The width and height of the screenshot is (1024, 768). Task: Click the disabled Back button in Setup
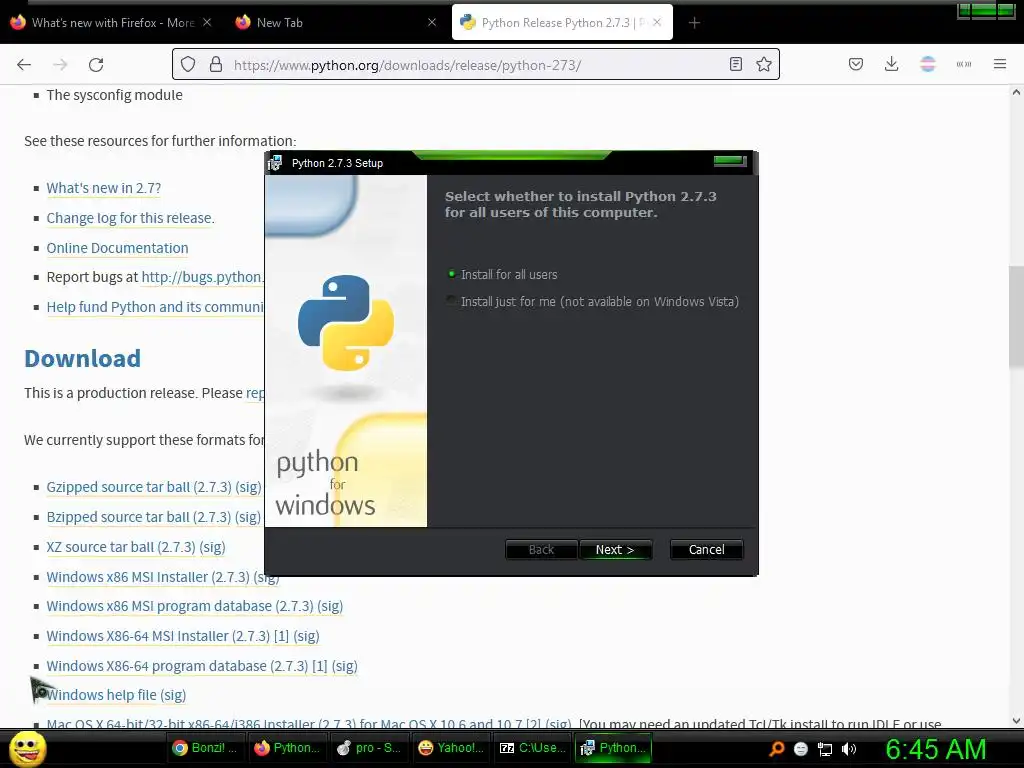point(541,550)
